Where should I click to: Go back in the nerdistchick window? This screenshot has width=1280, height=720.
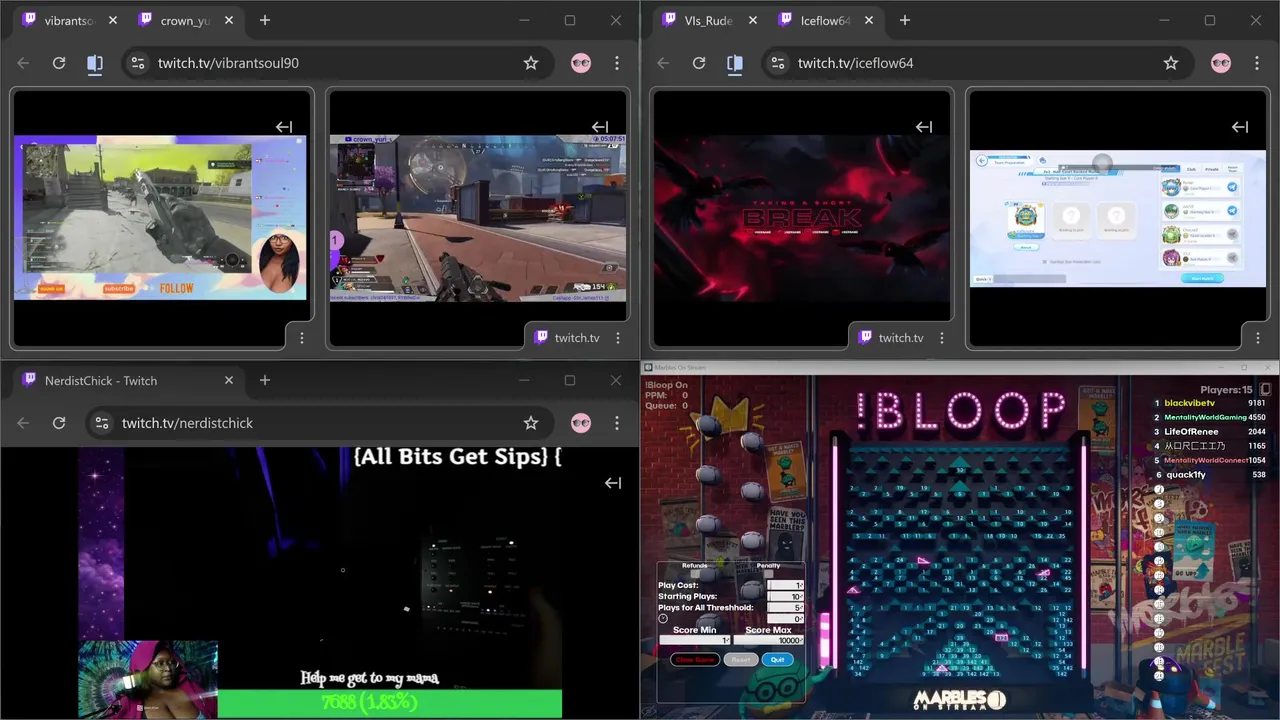[x=23, y=423]
